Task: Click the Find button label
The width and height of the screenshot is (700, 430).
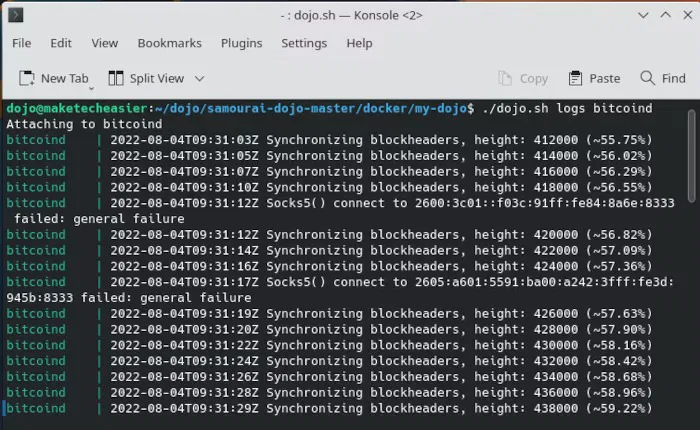Action: (x=674, y=79)
